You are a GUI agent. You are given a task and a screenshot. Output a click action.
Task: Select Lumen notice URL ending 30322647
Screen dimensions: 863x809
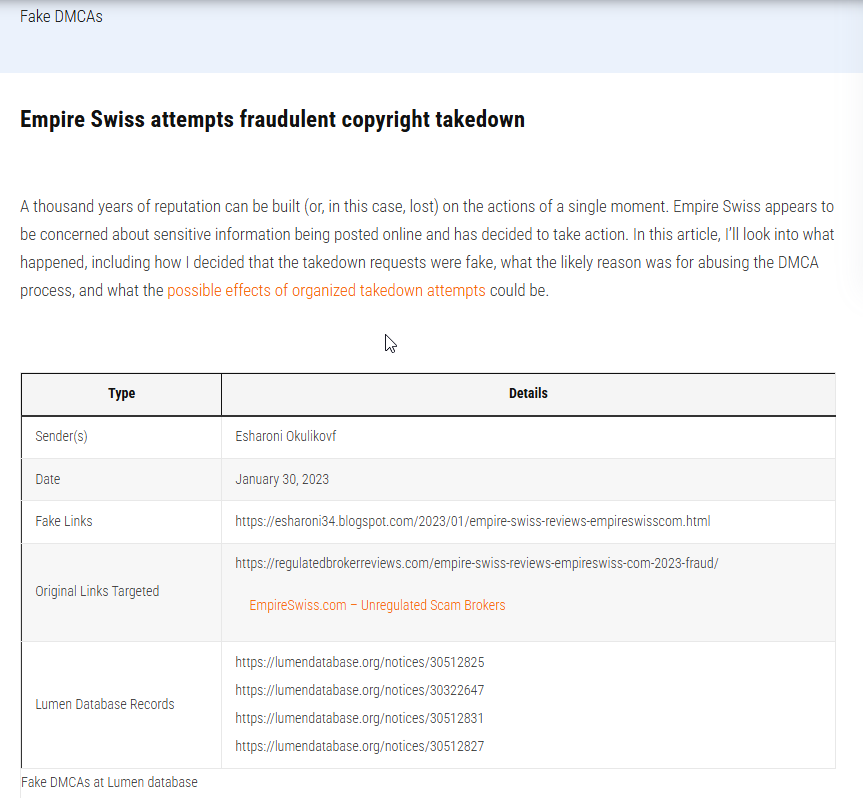pos(360,690)
